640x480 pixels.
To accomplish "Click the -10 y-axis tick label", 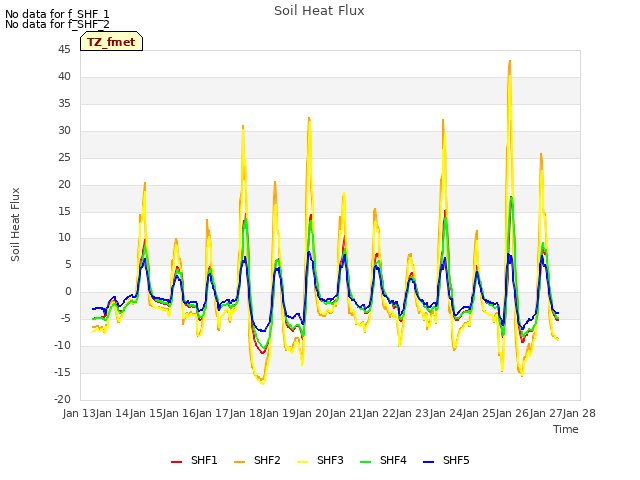I will click(x=63, y=346).
